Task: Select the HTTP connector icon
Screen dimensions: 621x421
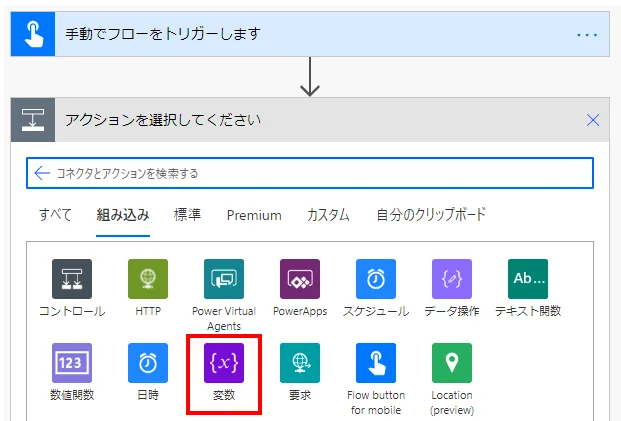Action: click(x=148, y=279)
